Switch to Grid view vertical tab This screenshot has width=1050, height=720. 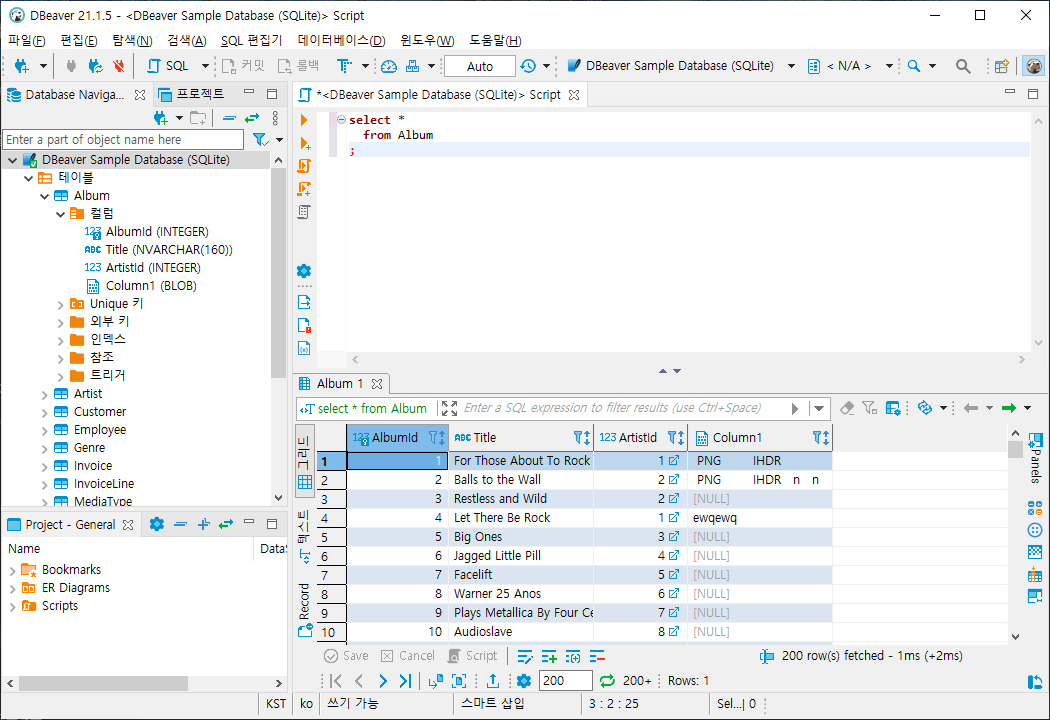(x=305, y=462)
